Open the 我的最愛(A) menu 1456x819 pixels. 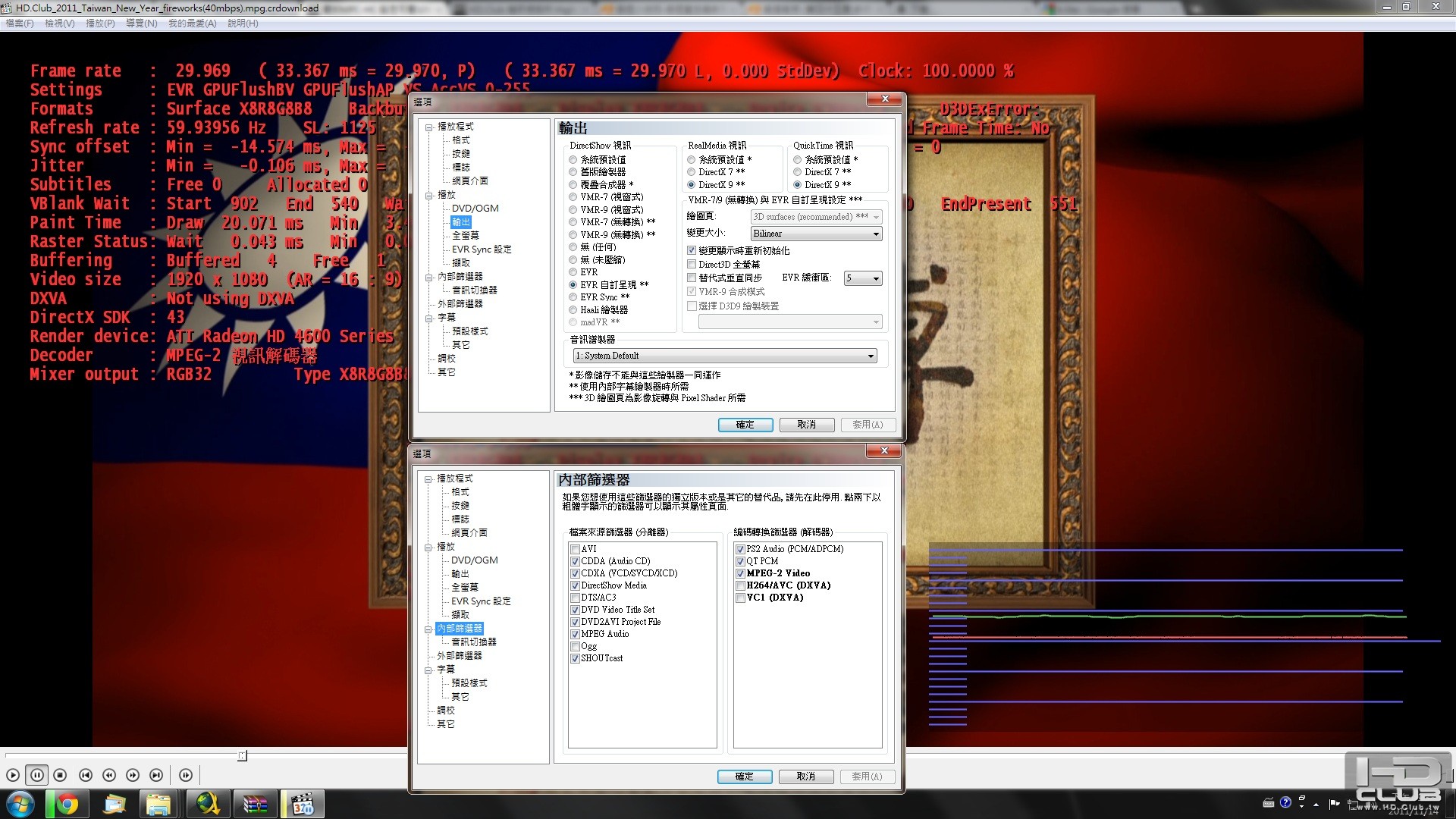click(193, 24)
